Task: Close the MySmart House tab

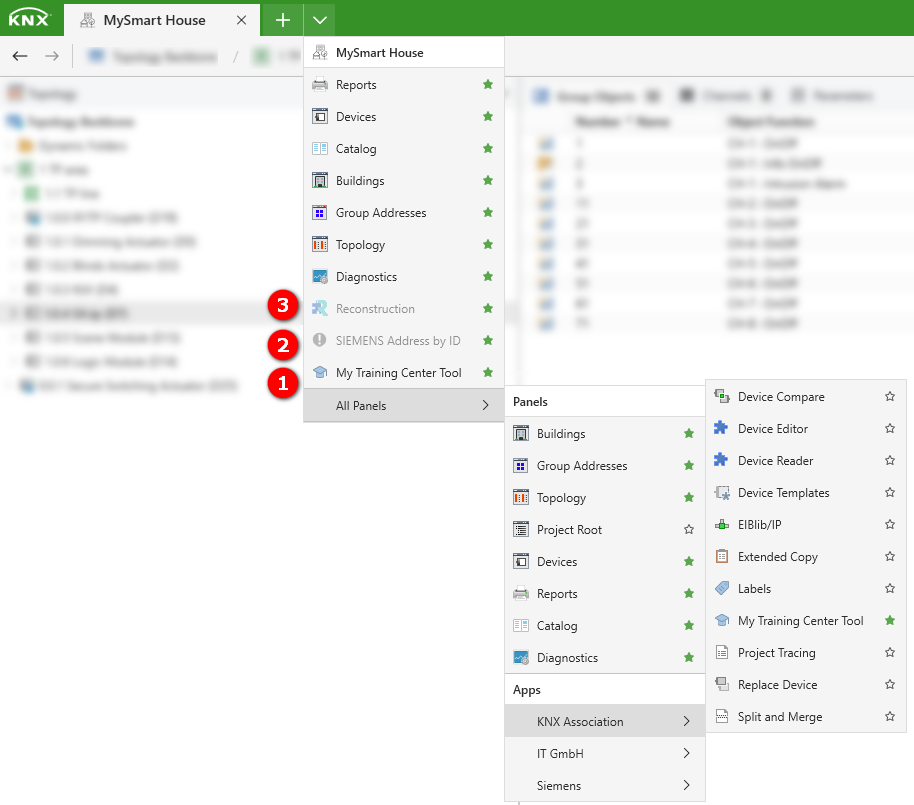Action: tap(241, 20)
